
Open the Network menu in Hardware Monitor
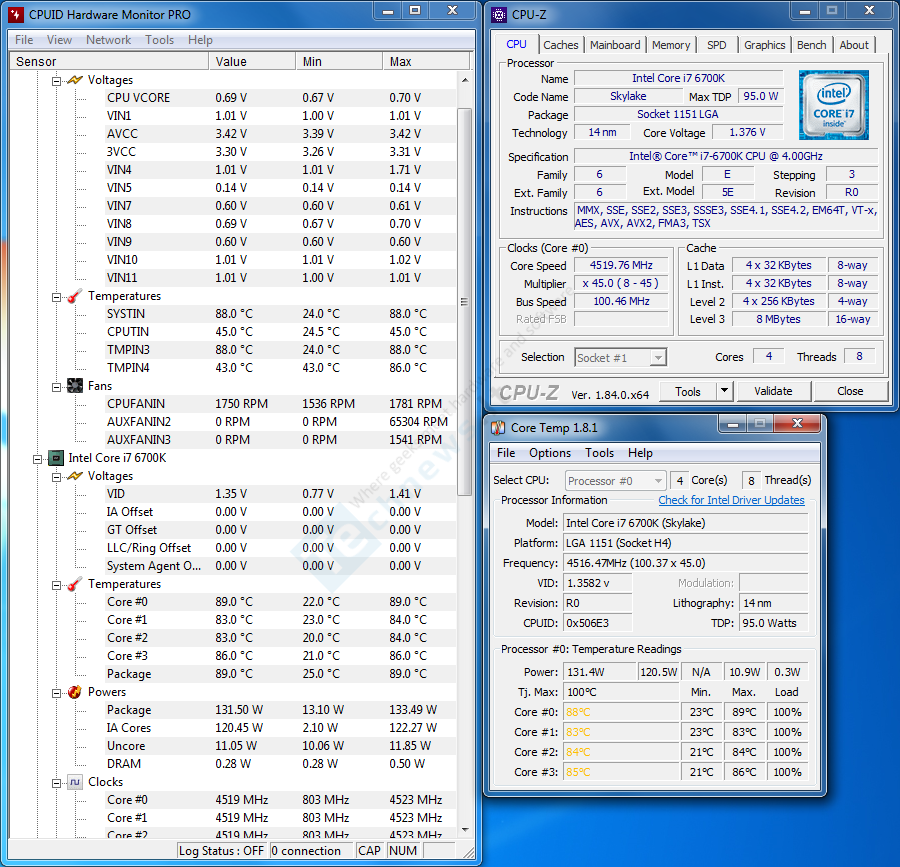click(108, 40)
